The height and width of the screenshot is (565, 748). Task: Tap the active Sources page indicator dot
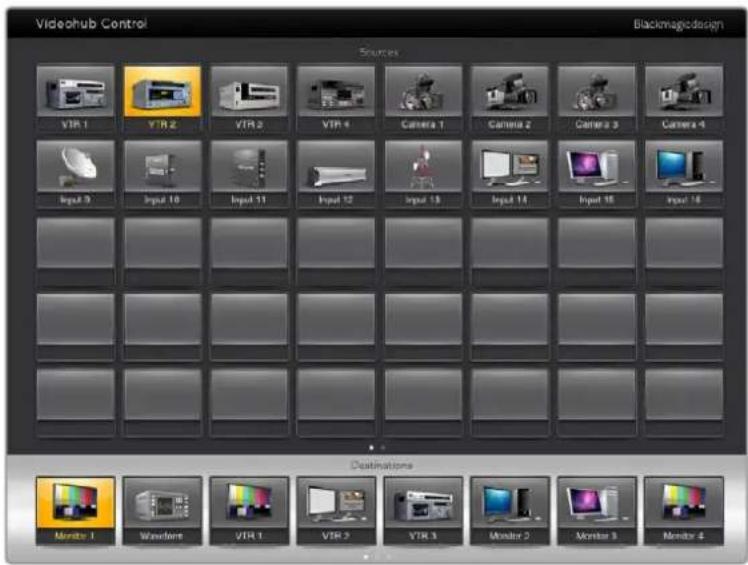(372, 448)
